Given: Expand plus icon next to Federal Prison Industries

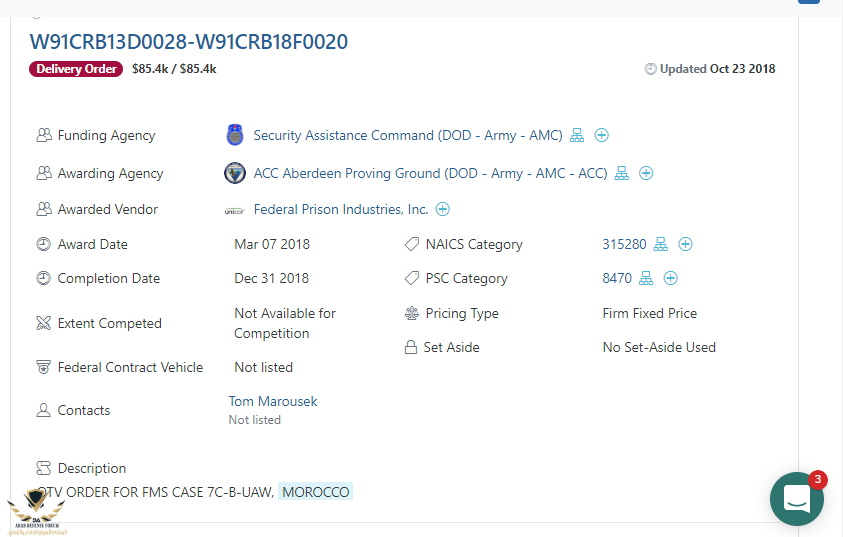Looking at the screenshot, I should coord(442,209).
